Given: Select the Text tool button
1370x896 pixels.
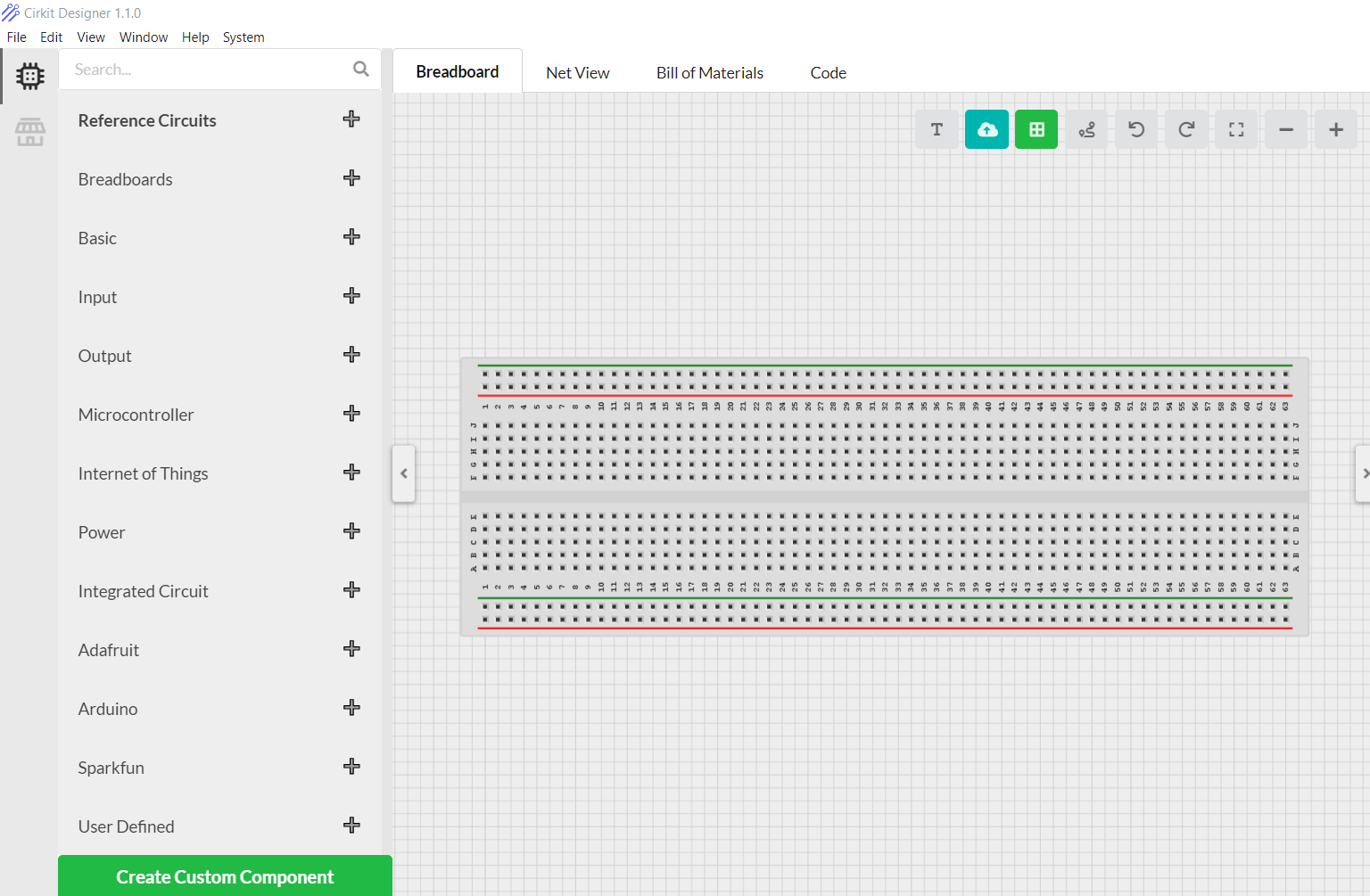Looking at the screenshot, I should [x=937, y=129].
